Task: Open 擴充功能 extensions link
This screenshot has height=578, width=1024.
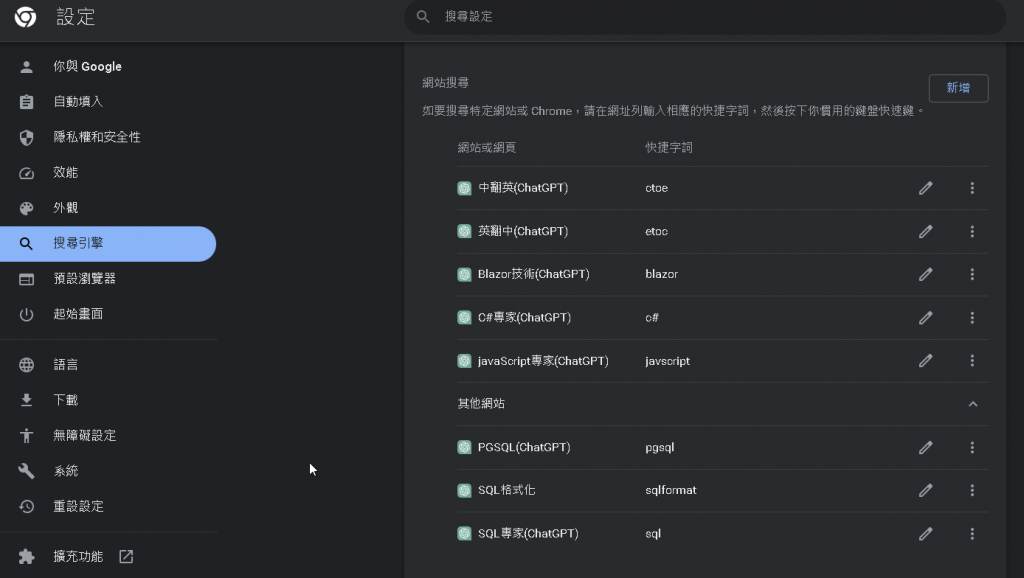Action: (x=108, y=556)
